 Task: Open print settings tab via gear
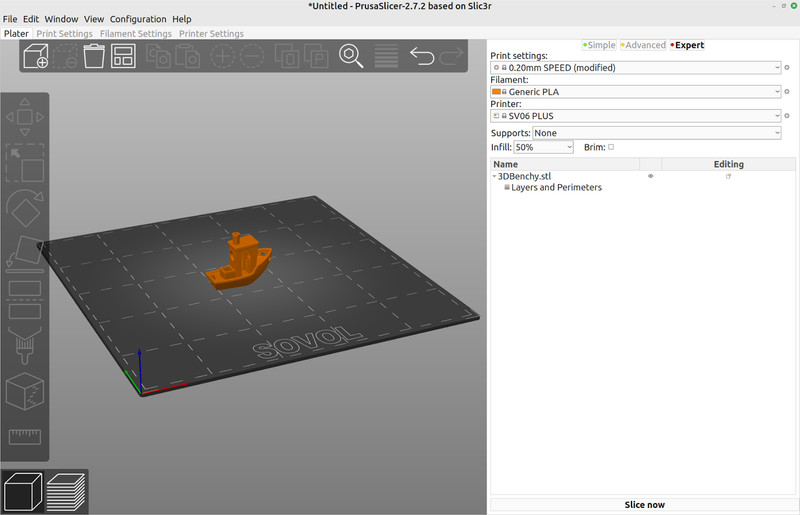pyautogui.click(x=787, y=67)
